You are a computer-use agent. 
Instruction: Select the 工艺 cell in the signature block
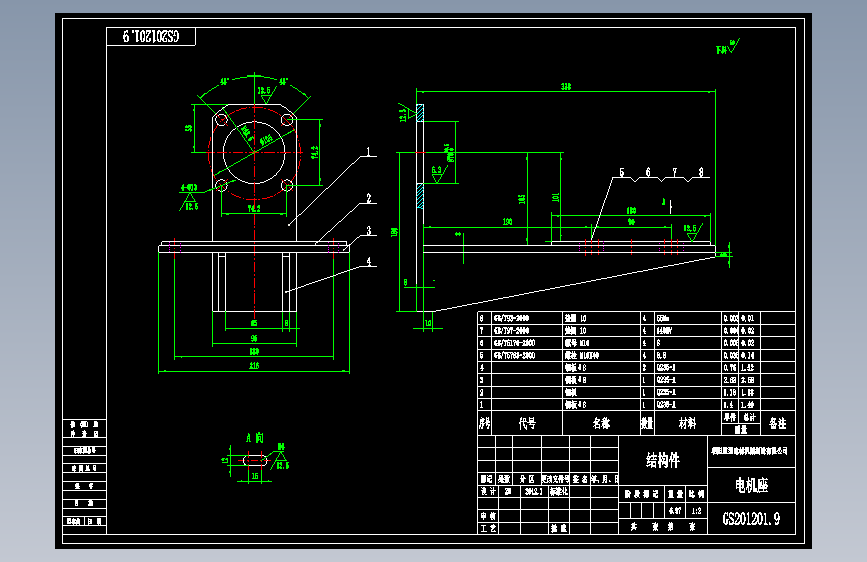[x=488, y=528]
